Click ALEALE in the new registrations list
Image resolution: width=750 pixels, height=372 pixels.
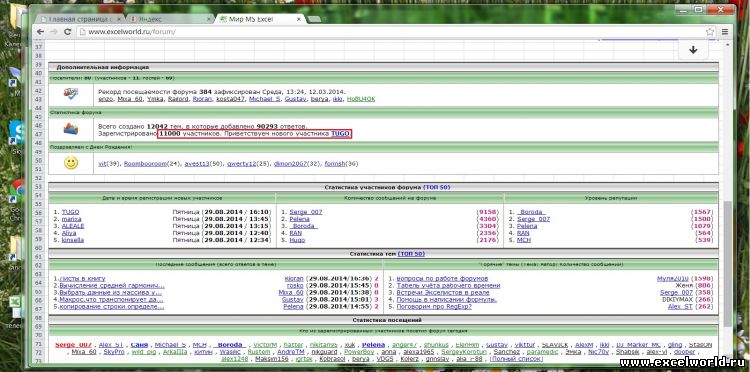(x=73, y=226)
